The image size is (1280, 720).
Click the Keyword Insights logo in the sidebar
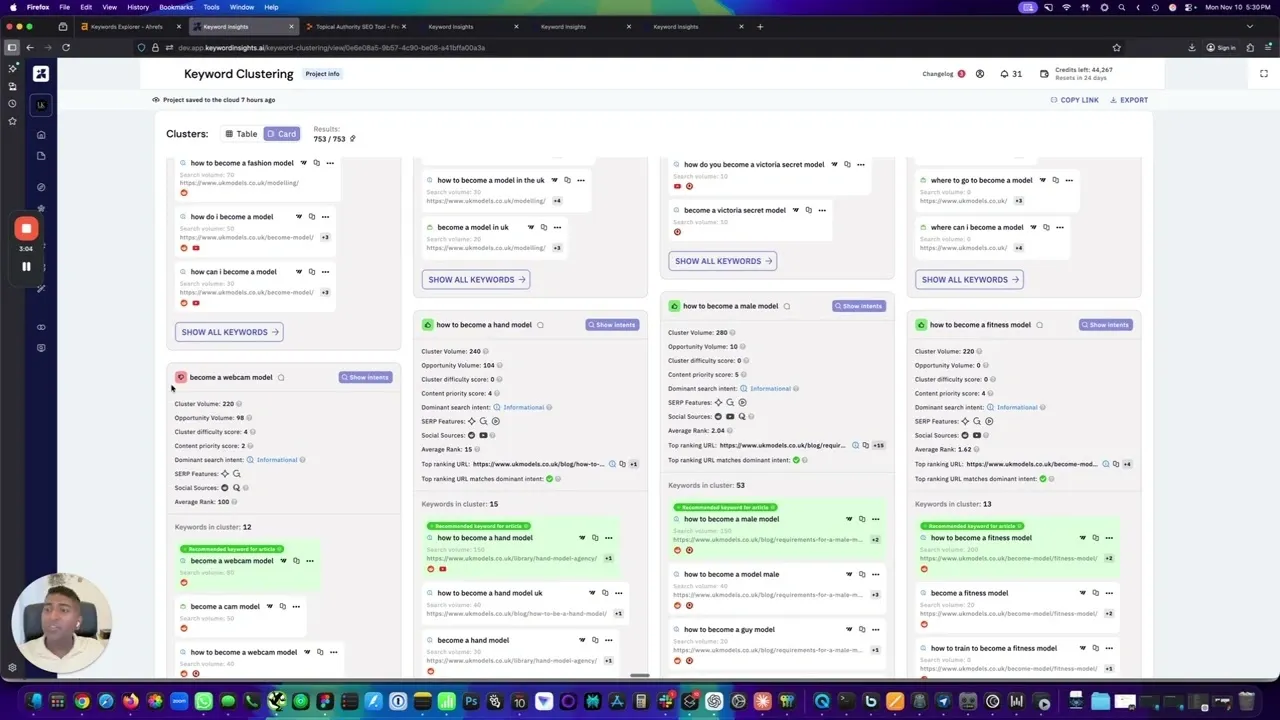click(x=41, y=74)
